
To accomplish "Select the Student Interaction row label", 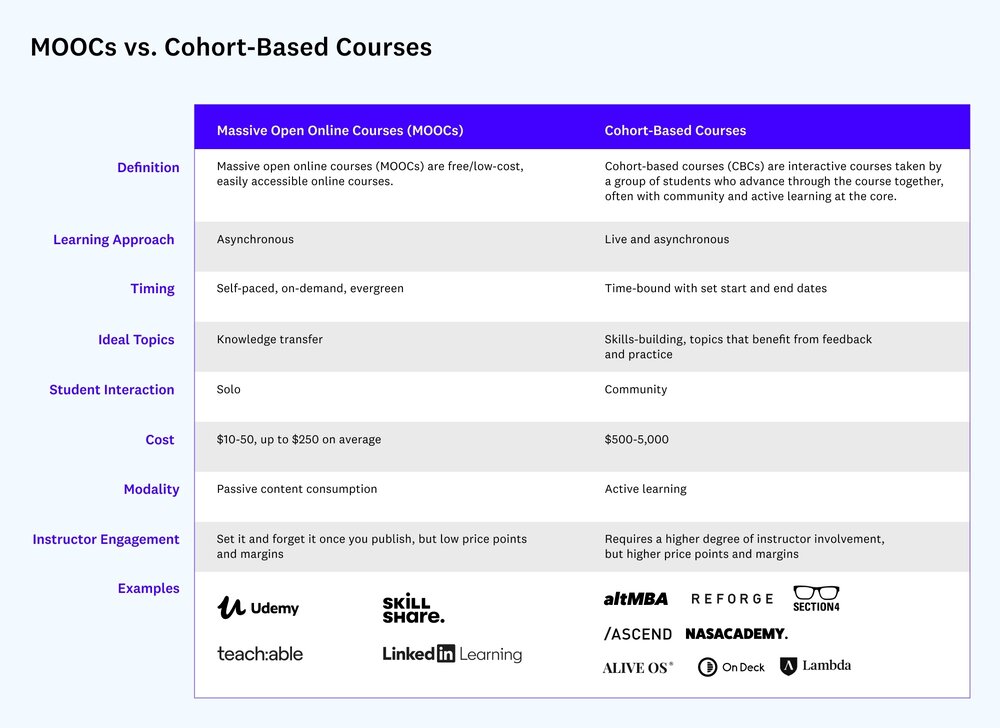I will [x=112, y=389].
